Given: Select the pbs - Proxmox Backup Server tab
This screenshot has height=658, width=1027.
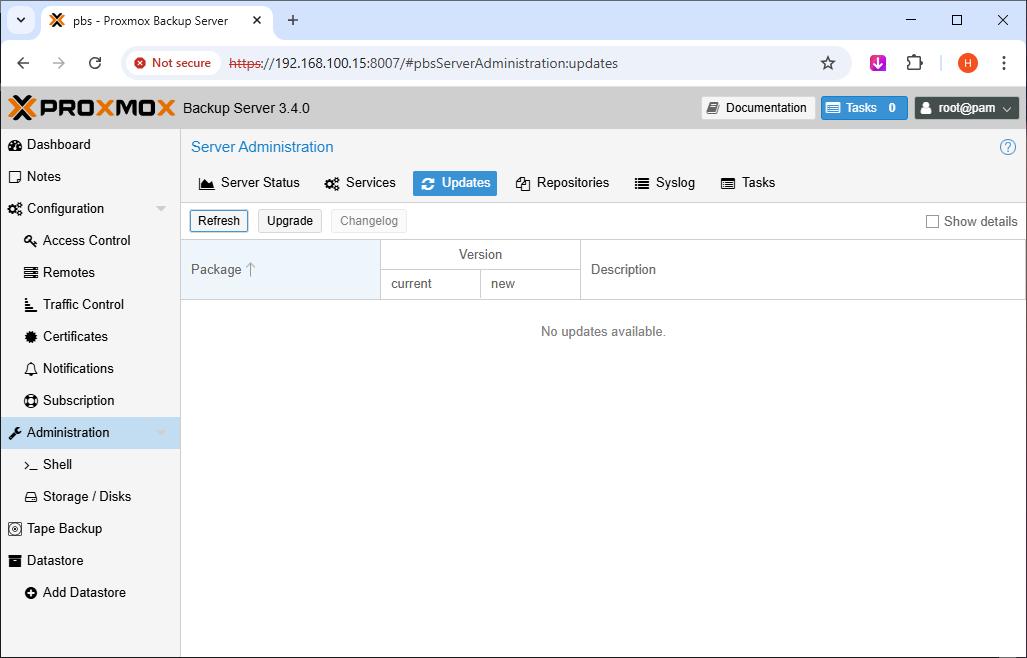Looking at the screenshot, I should pos(157,21).
